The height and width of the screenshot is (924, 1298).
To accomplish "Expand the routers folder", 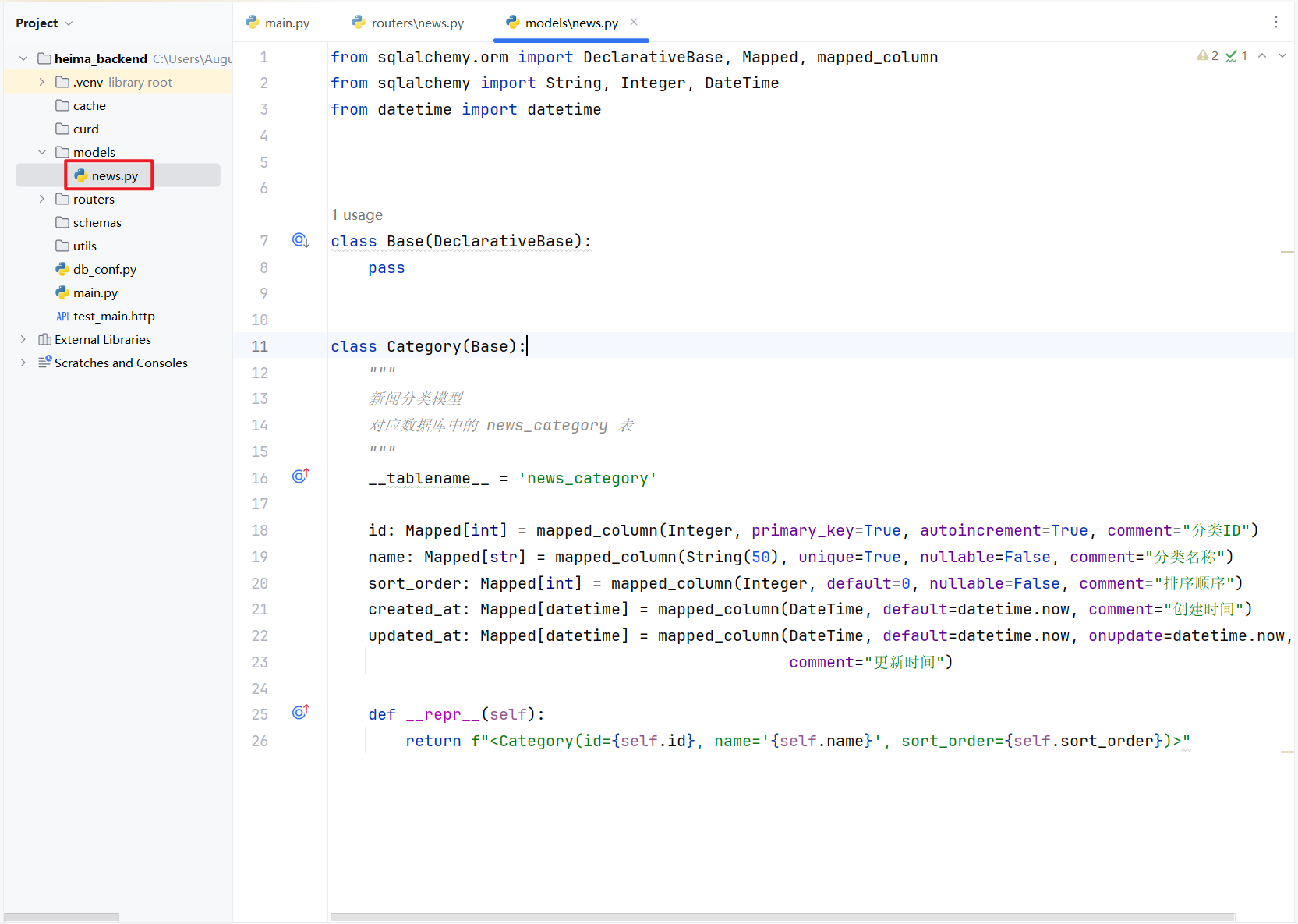I will (42, 199).
